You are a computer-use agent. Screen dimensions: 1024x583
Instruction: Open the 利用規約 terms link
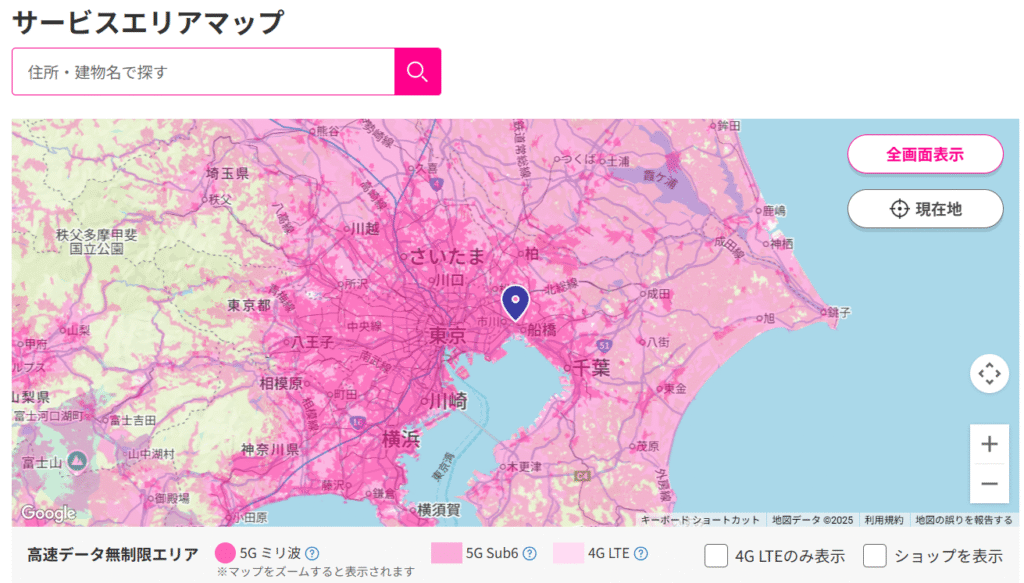(884, 520)
